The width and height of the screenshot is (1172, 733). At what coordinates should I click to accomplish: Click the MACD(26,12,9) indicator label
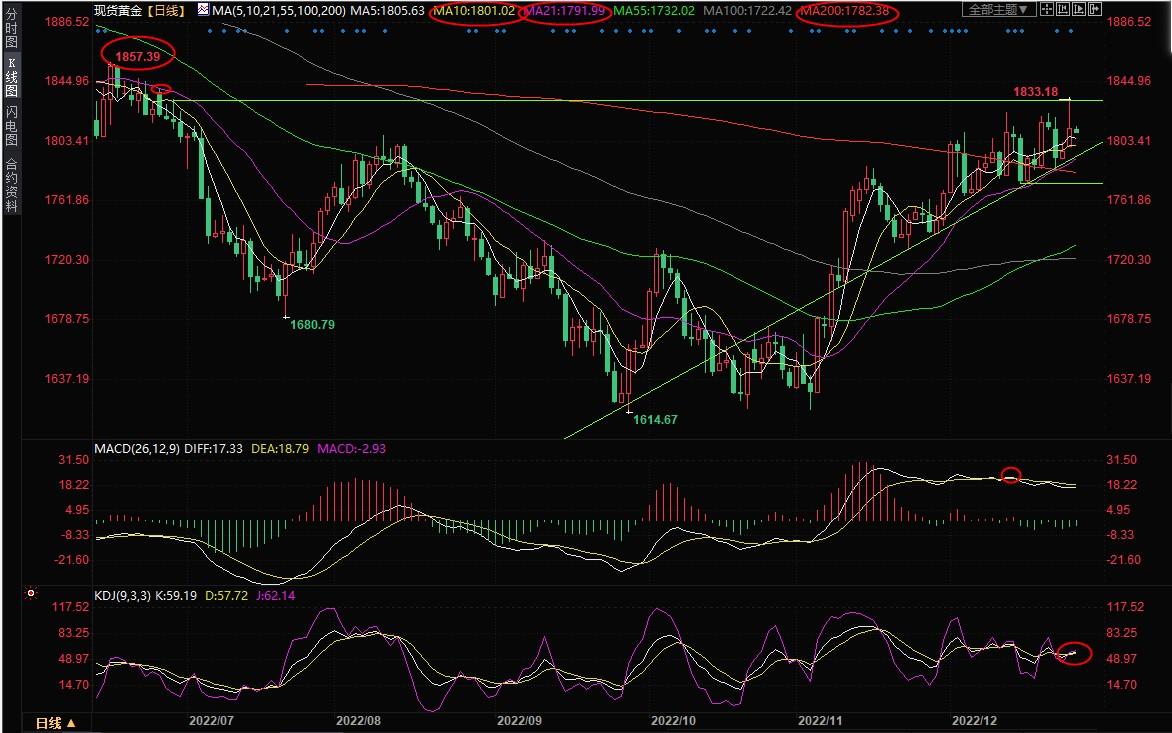coord(139,449)
